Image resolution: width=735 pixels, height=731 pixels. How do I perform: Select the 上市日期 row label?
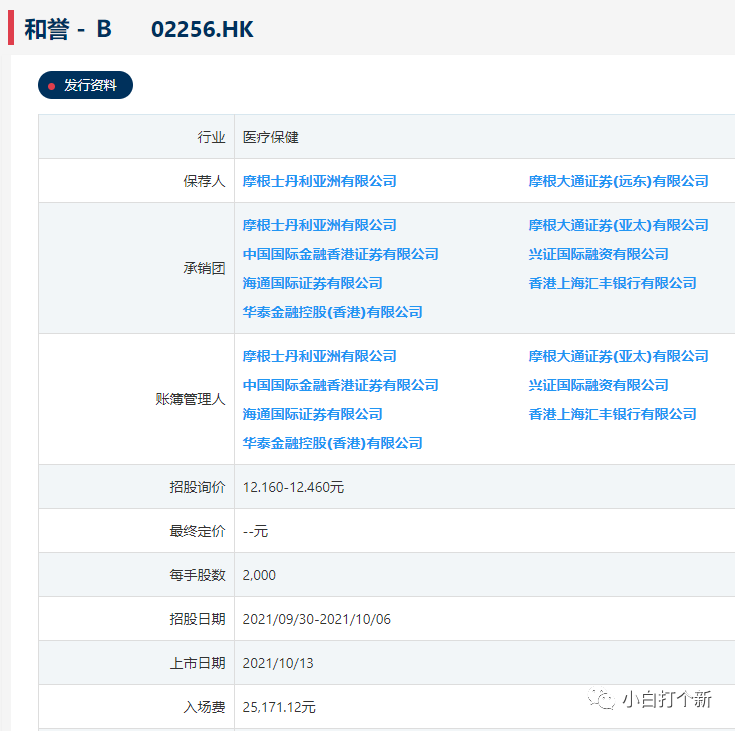click(x=197, y=663)
